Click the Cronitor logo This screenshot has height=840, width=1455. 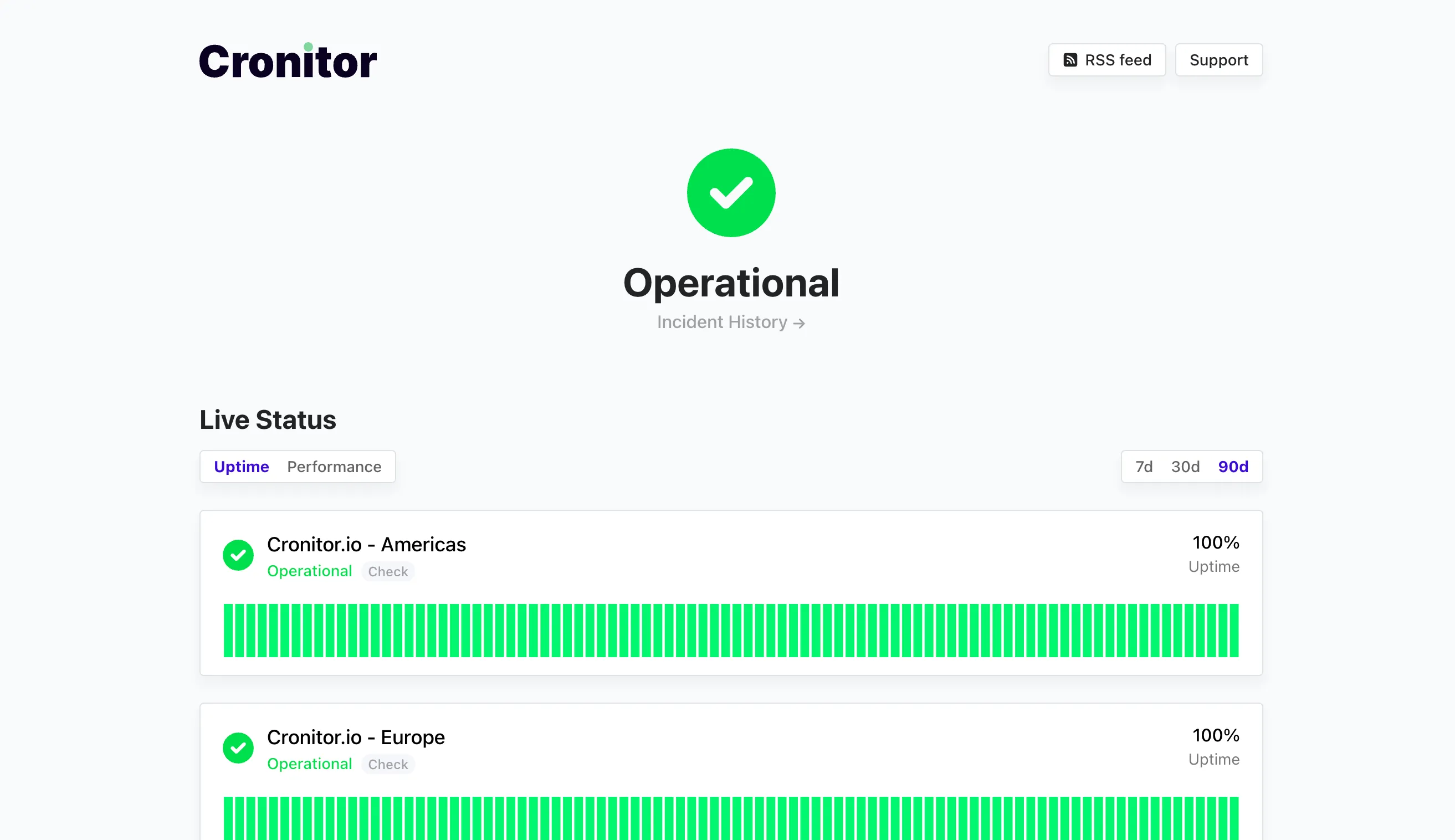288,60
